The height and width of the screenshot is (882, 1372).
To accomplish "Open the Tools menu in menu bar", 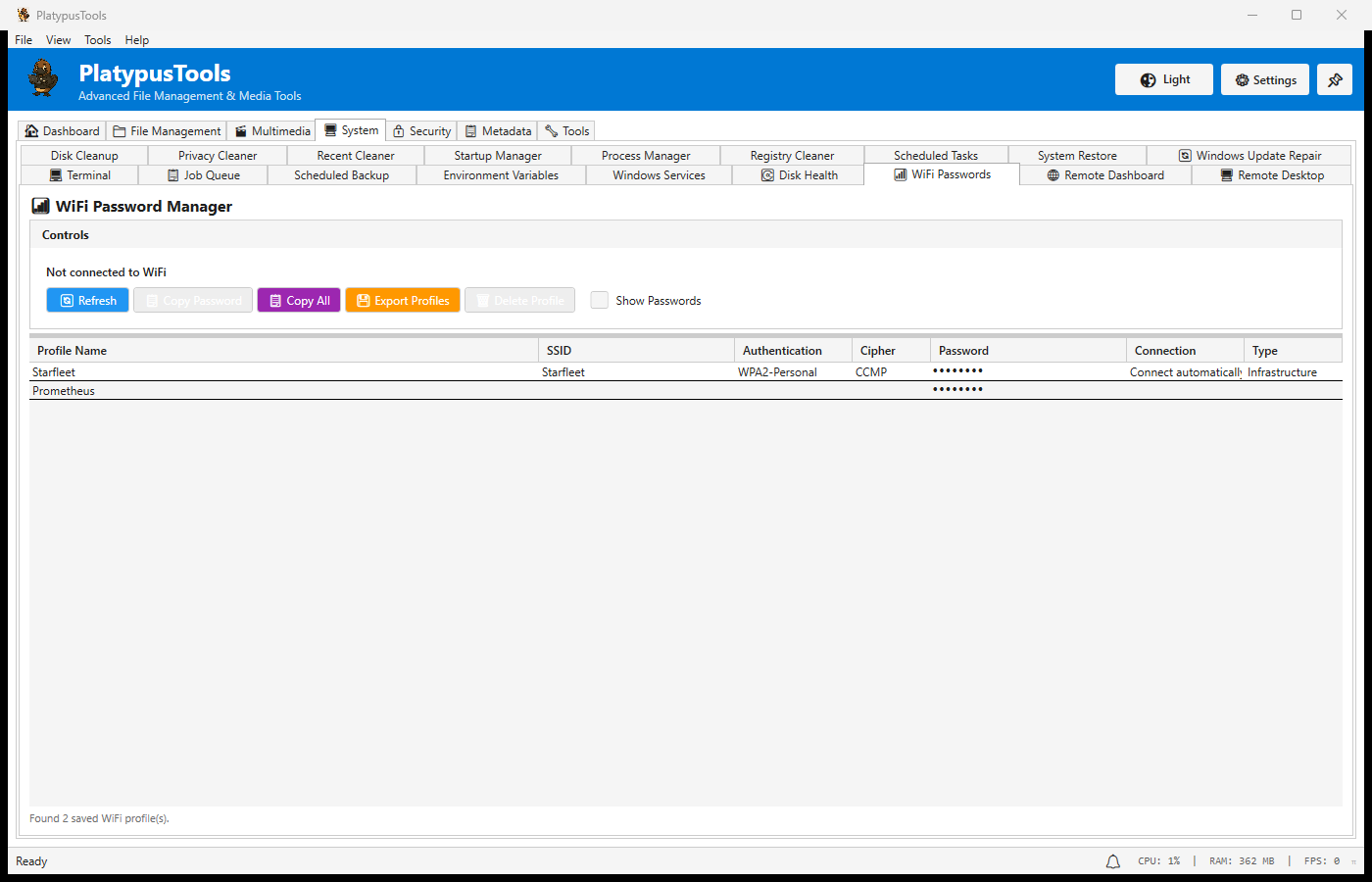I will tap(97, 40).
